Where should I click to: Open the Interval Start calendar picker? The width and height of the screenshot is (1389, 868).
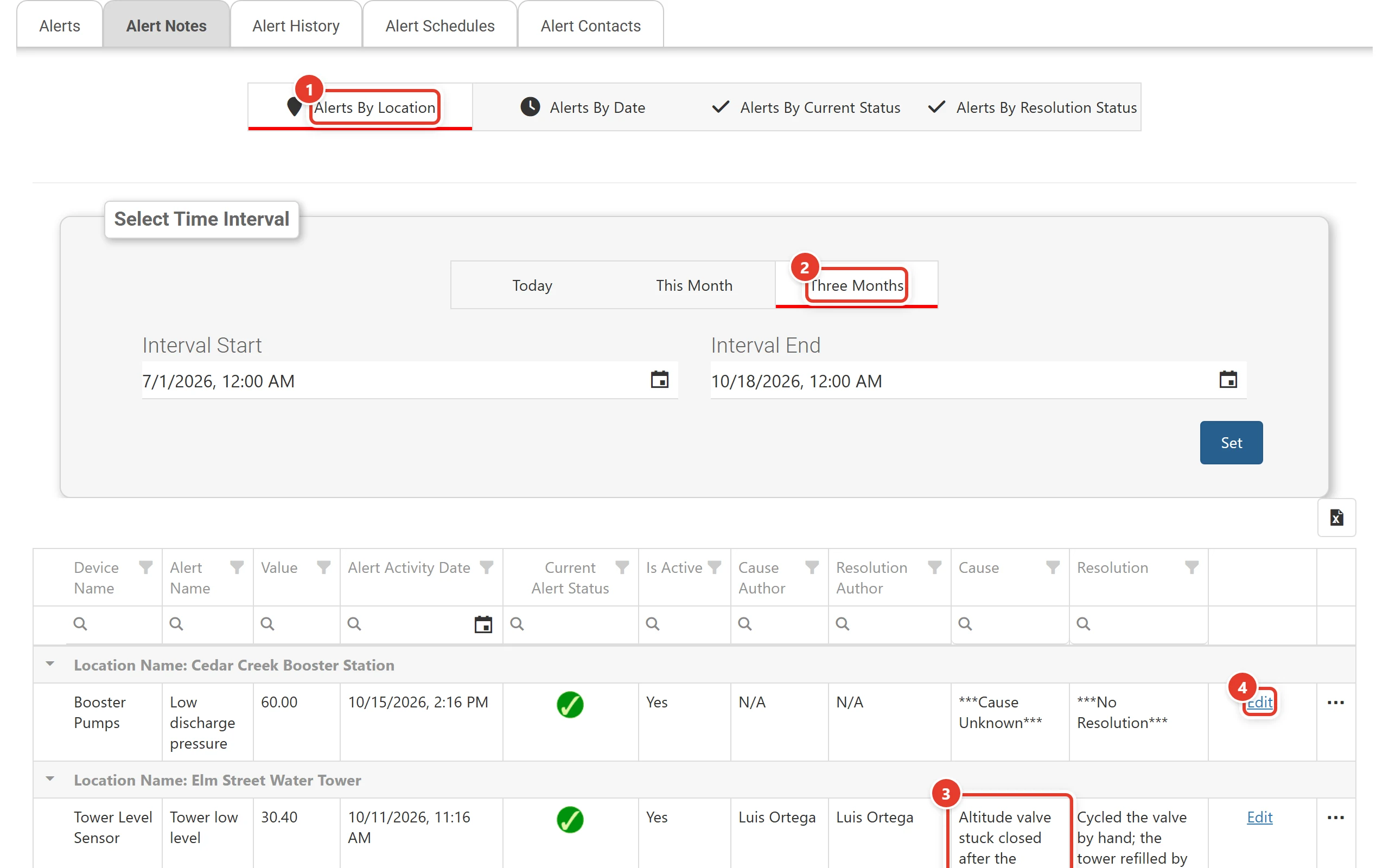tap(659, 380)
